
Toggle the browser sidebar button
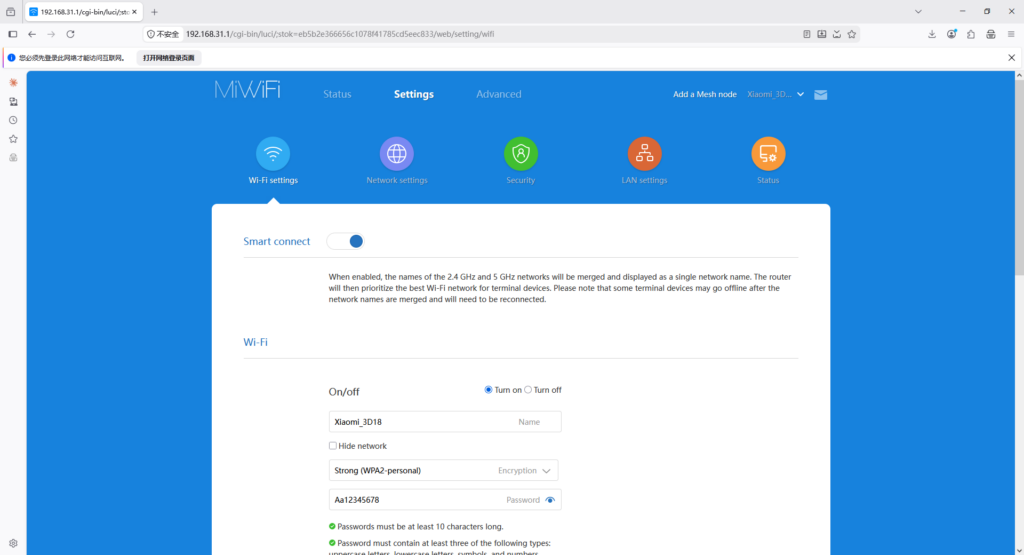coord(12,34)
